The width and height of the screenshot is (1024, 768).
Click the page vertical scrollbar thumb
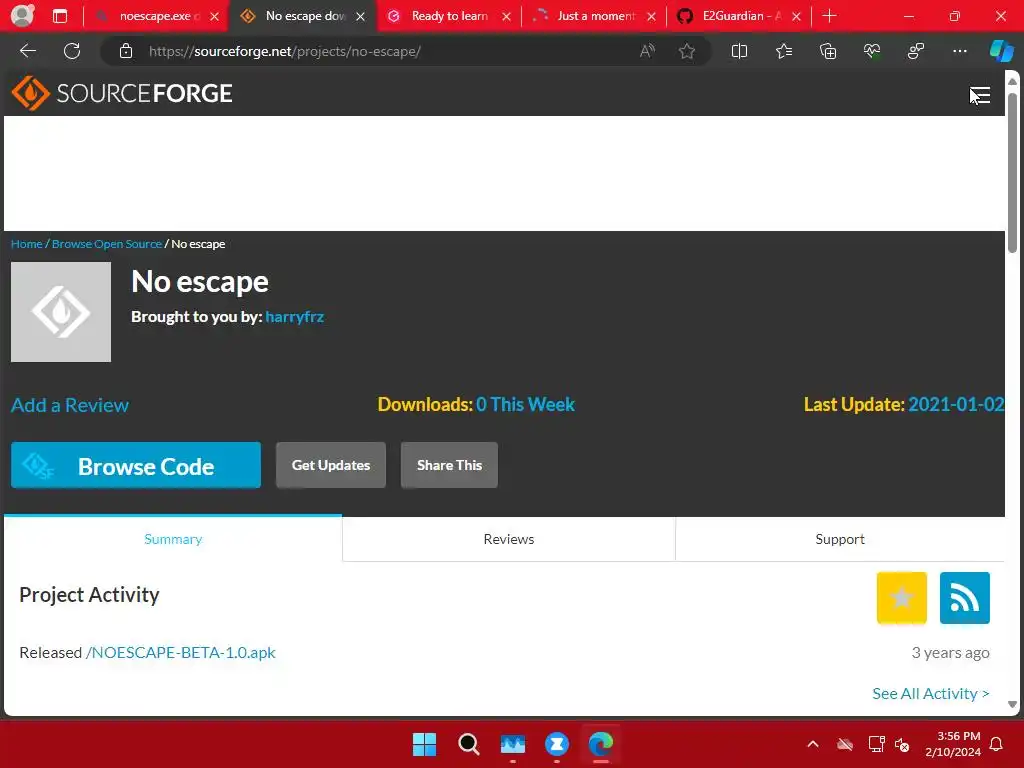[1012, 172]
